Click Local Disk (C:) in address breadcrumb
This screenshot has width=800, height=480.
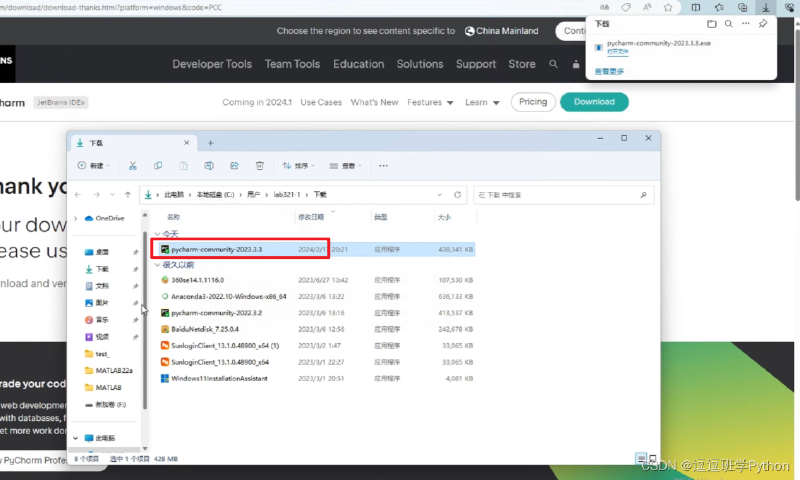[x=215, y=195]
